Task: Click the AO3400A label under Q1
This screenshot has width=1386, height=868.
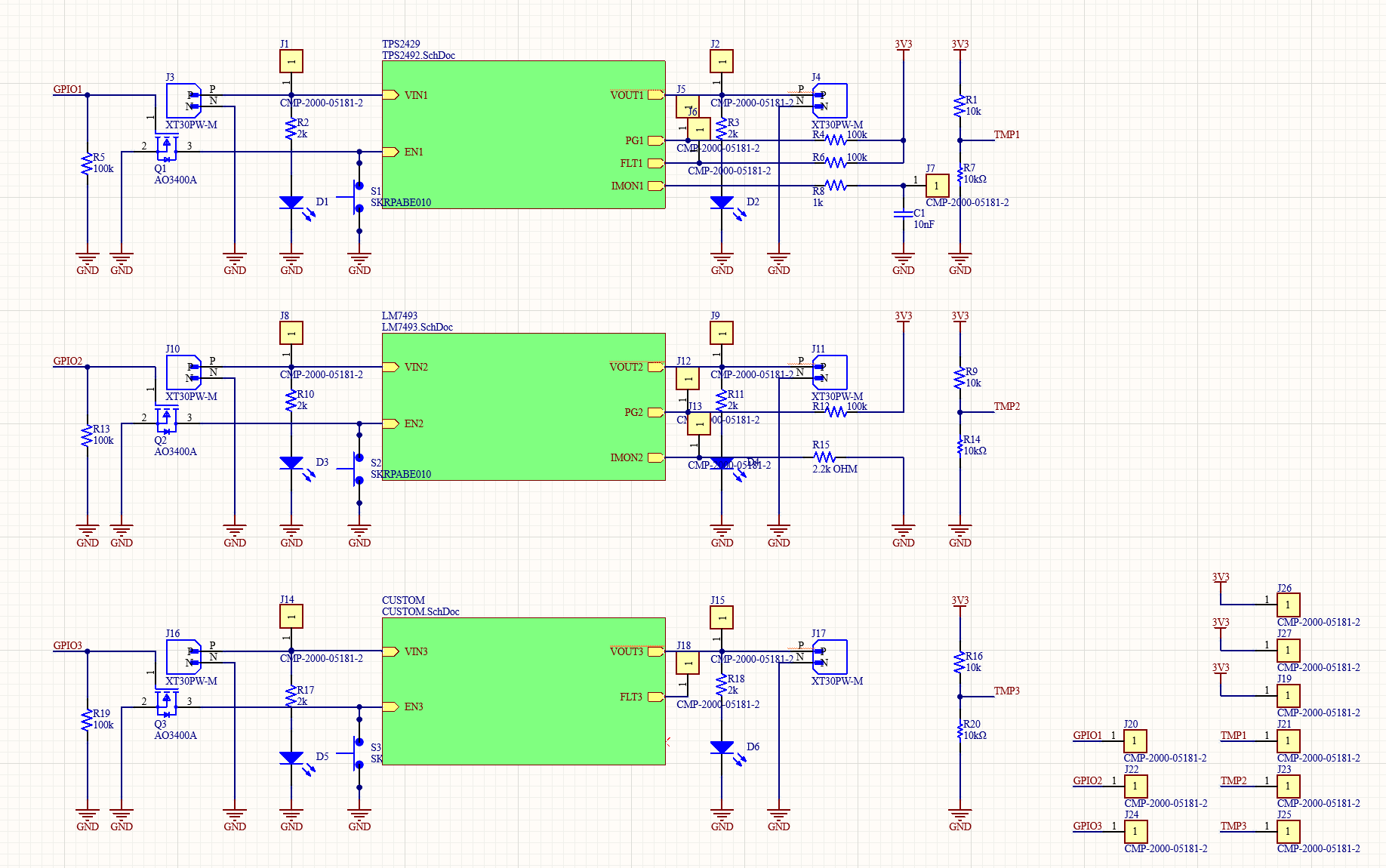Action: pos(176,180)
